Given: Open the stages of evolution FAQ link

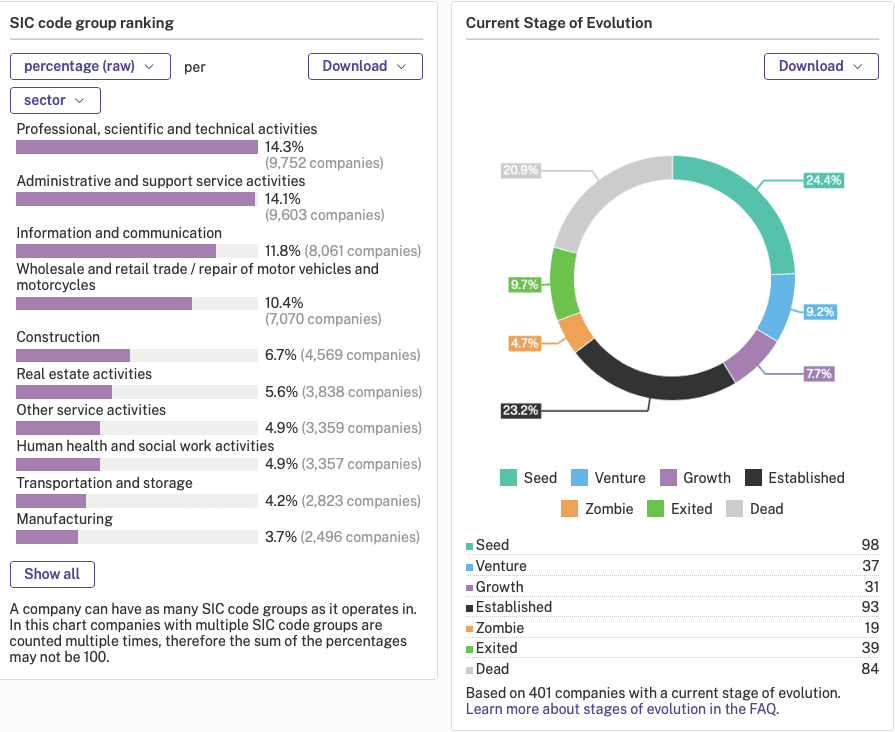Looking at the screenshot, I should (622, 709).
